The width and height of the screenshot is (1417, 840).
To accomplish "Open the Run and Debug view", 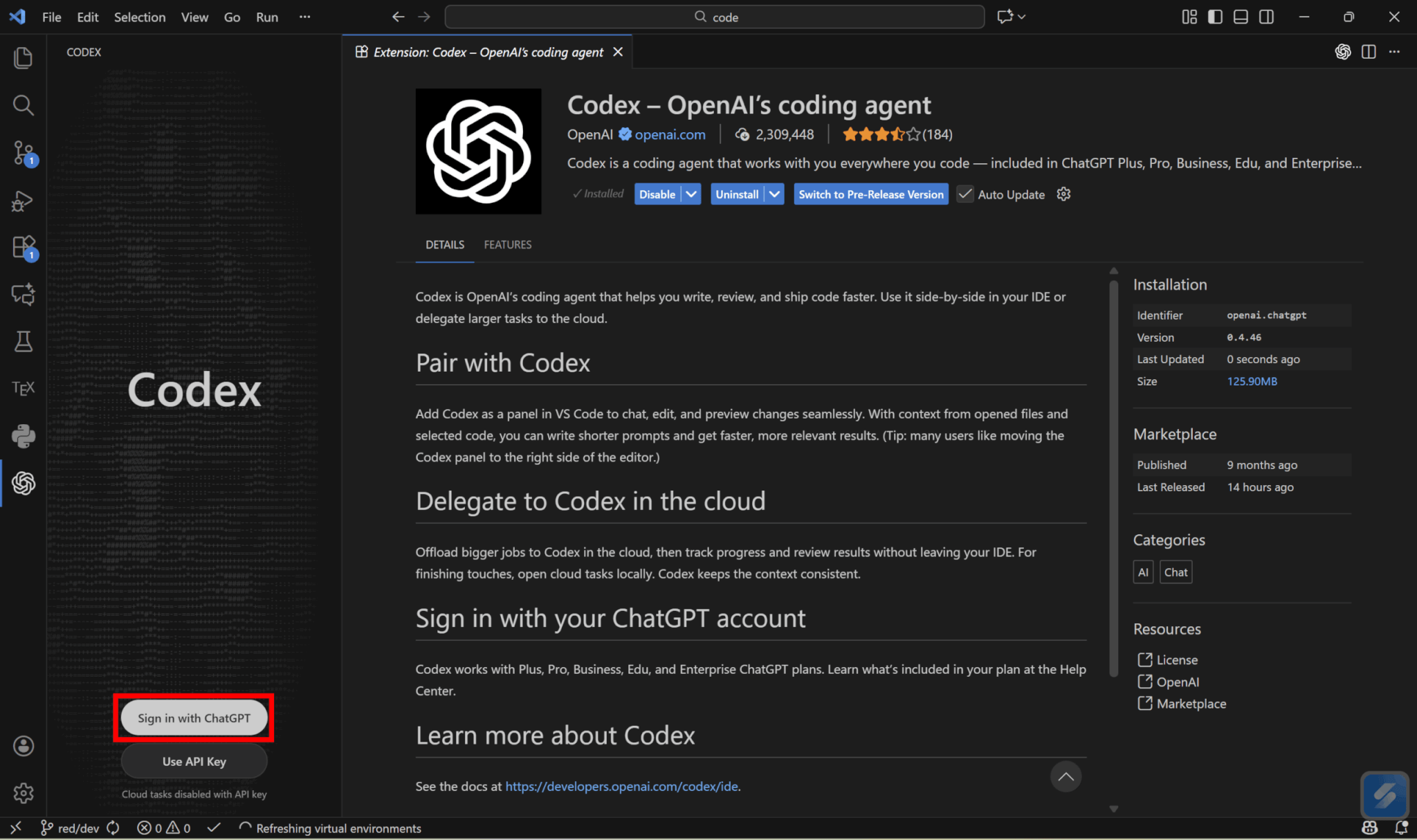I will click(x=23, y=201).
